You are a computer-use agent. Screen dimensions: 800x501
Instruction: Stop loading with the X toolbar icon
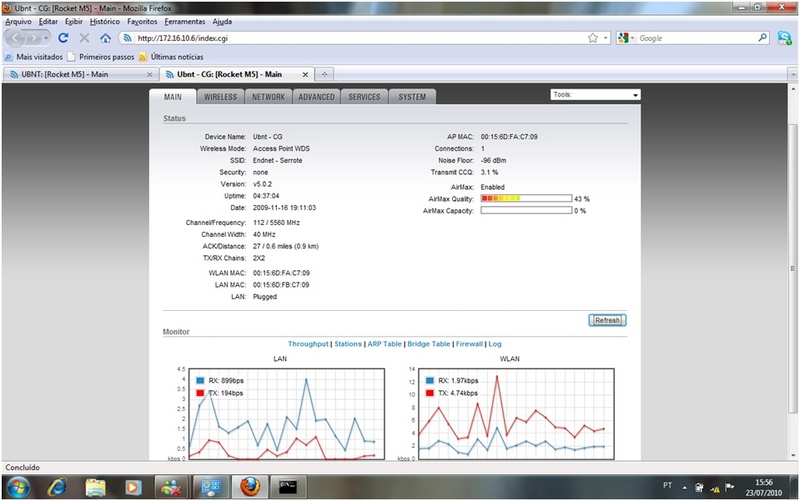tap(84, 38)
